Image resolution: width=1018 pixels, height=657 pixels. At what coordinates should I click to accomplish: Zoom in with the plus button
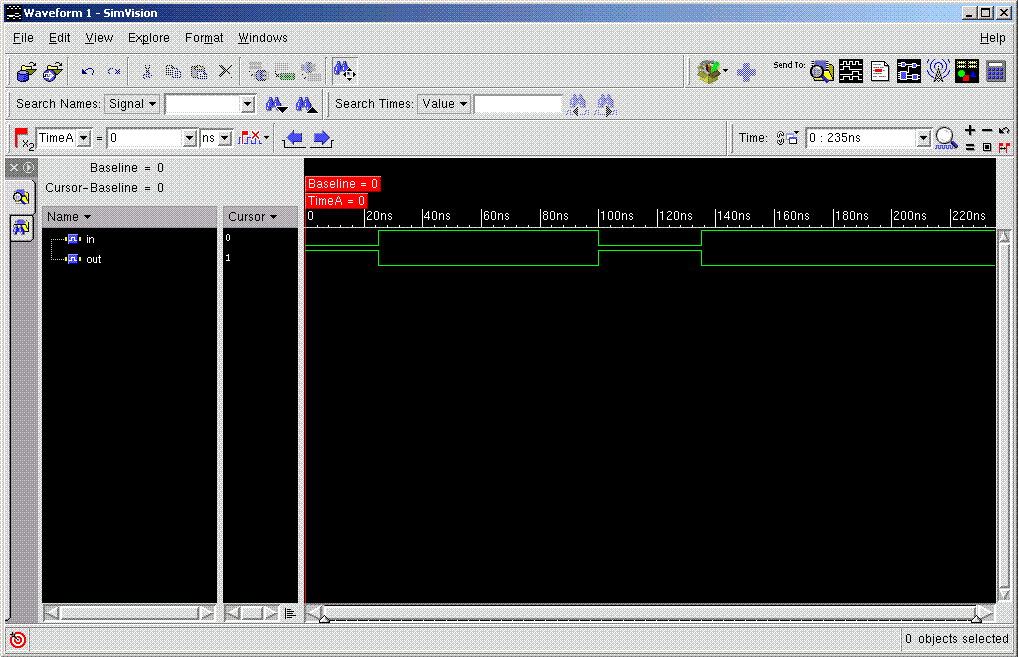[x=970, y=130]
